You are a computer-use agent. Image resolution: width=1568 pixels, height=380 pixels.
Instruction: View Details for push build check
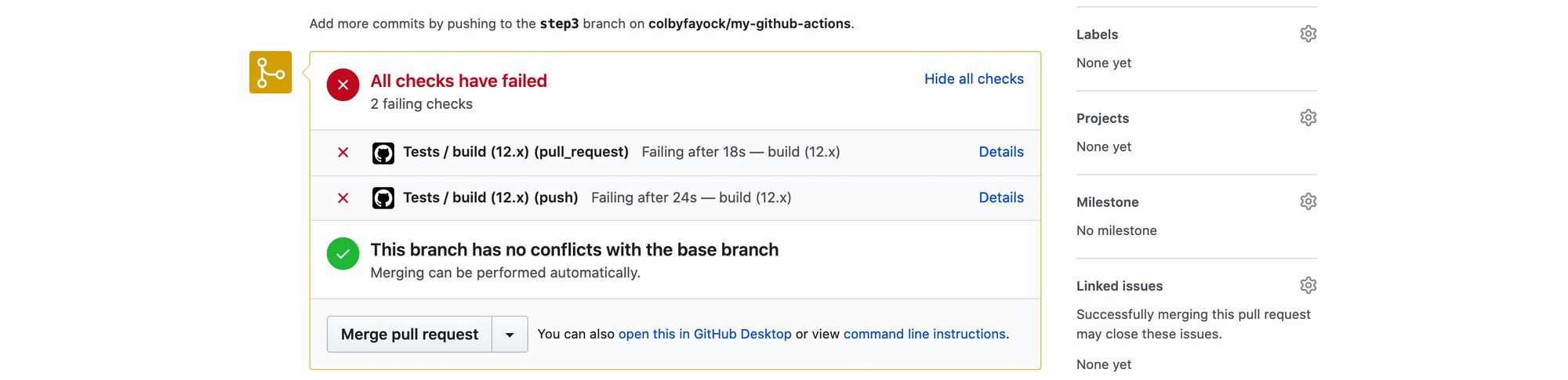[1001, 197]
